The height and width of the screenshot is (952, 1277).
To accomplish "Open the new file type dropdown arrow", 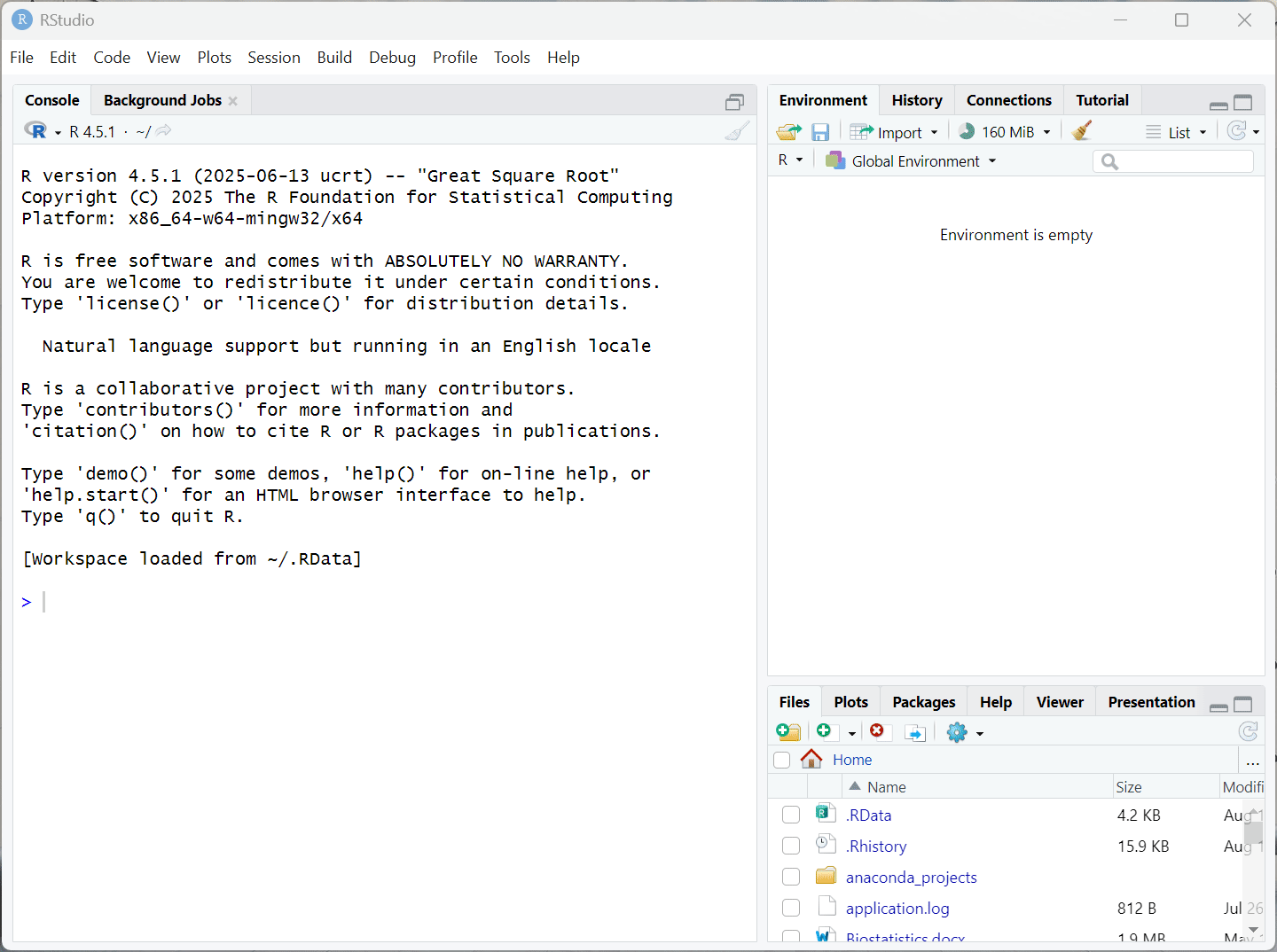I will point(851,733).
